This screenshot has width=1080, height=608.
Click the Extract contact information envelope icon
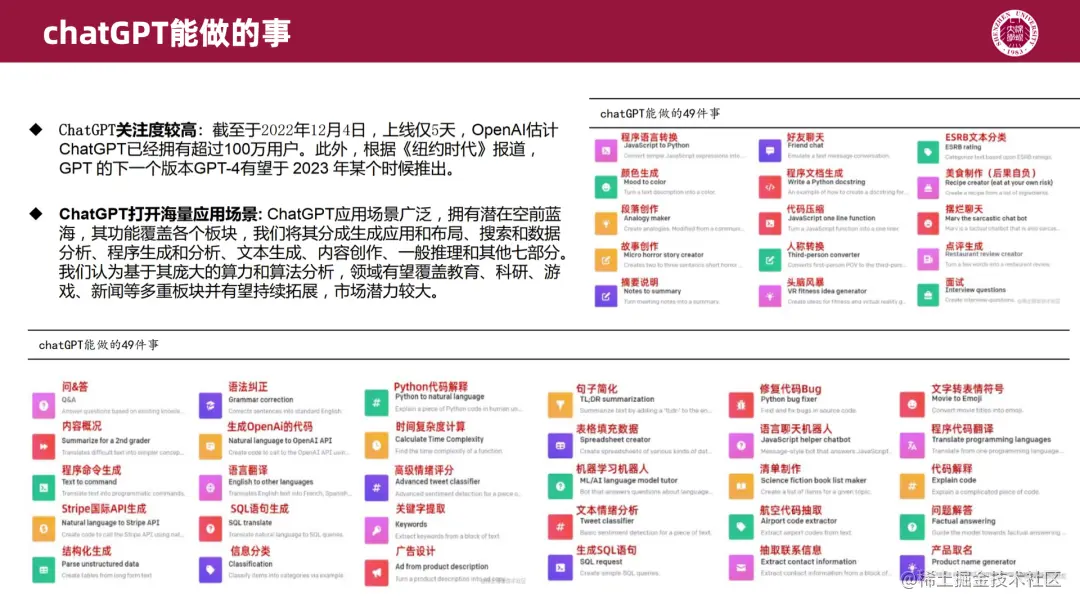click(x=741, y=567)
